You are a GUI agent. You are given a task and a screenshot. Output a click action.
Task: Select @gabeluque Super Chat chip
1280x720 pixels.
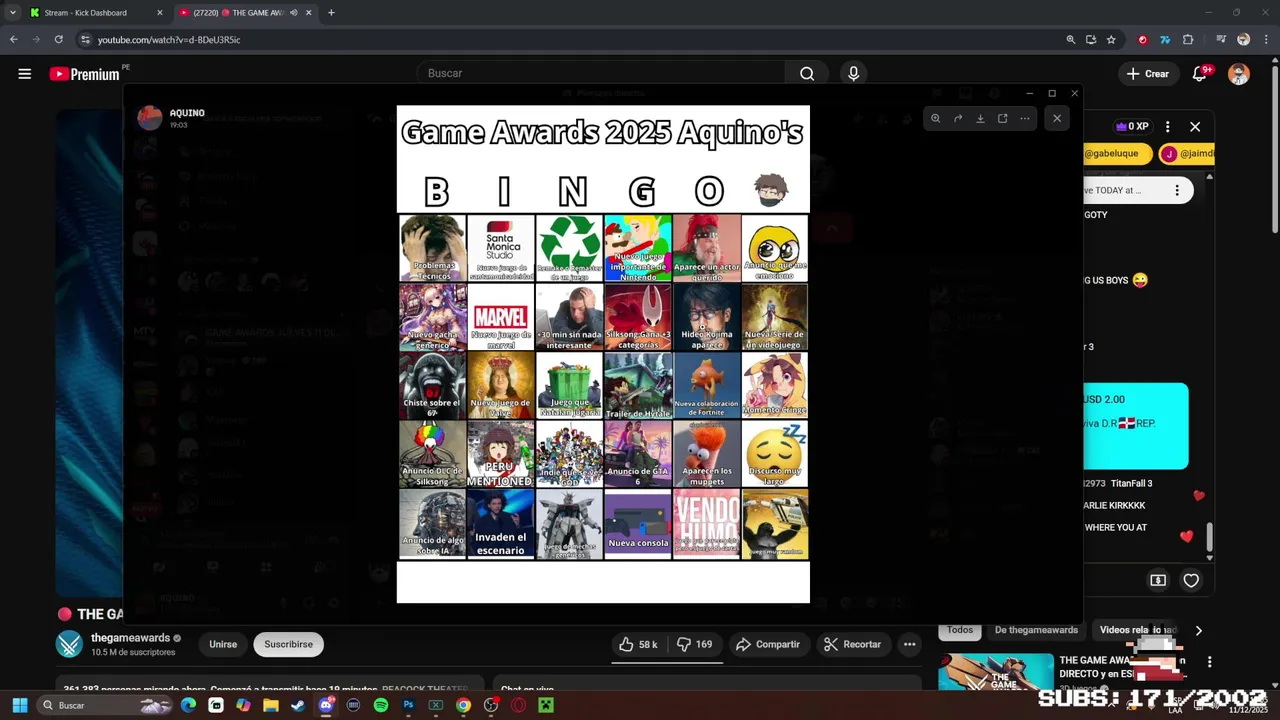point(1118,154)
